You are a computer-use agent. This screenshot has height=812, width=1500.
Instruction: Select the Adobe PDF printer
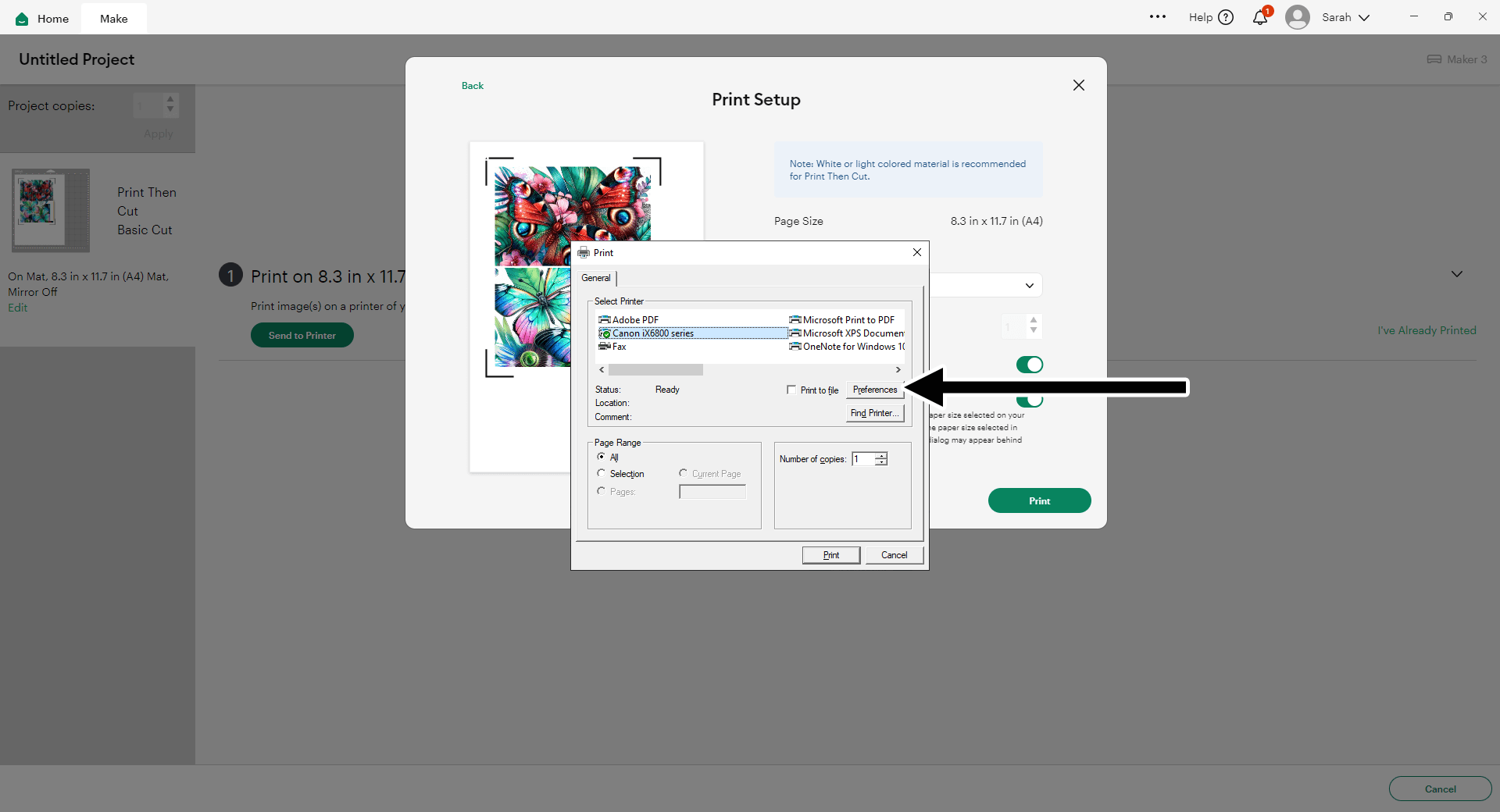[x=629, y=320]
